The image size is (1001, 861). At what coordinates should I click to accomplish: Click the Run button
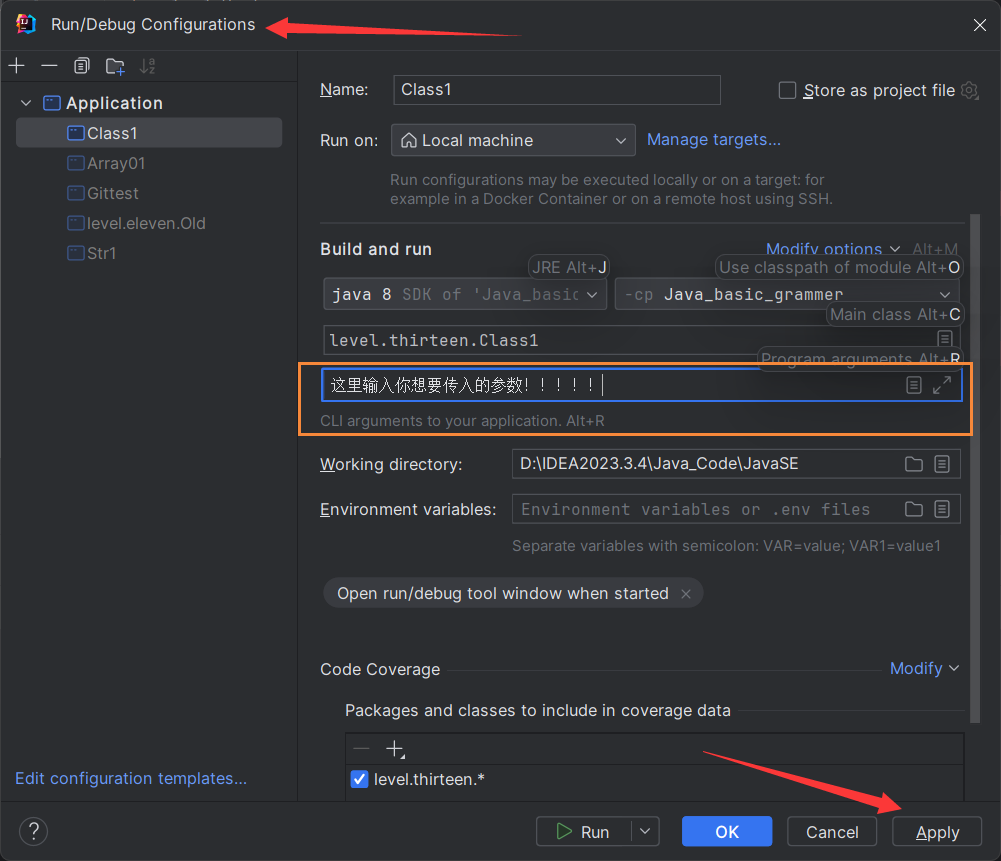coord(583,831)
